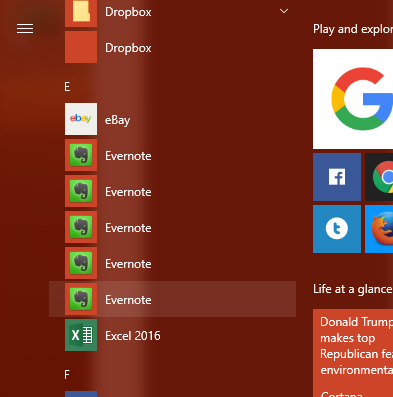Screen dimensions: 393x397
Task: Open the Donald Trump news tile
Action: click(x=353, y=353)
